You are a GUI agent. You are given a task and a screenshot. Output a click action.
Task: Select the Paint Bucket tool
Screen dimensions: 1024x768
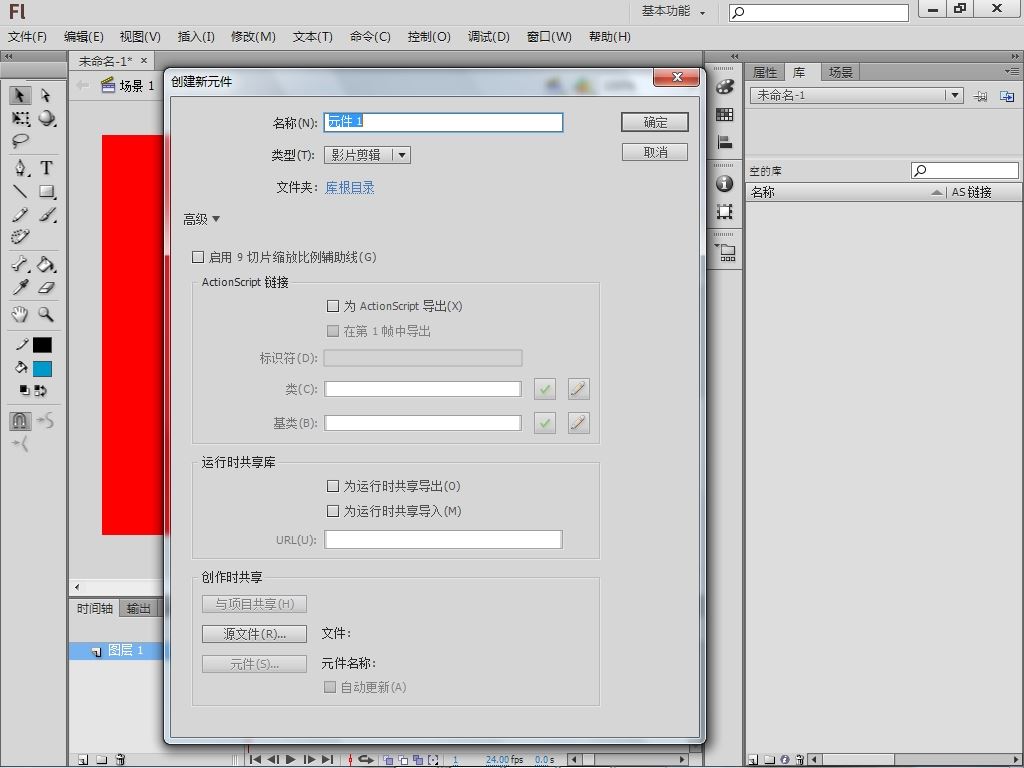tap(46, 264)
